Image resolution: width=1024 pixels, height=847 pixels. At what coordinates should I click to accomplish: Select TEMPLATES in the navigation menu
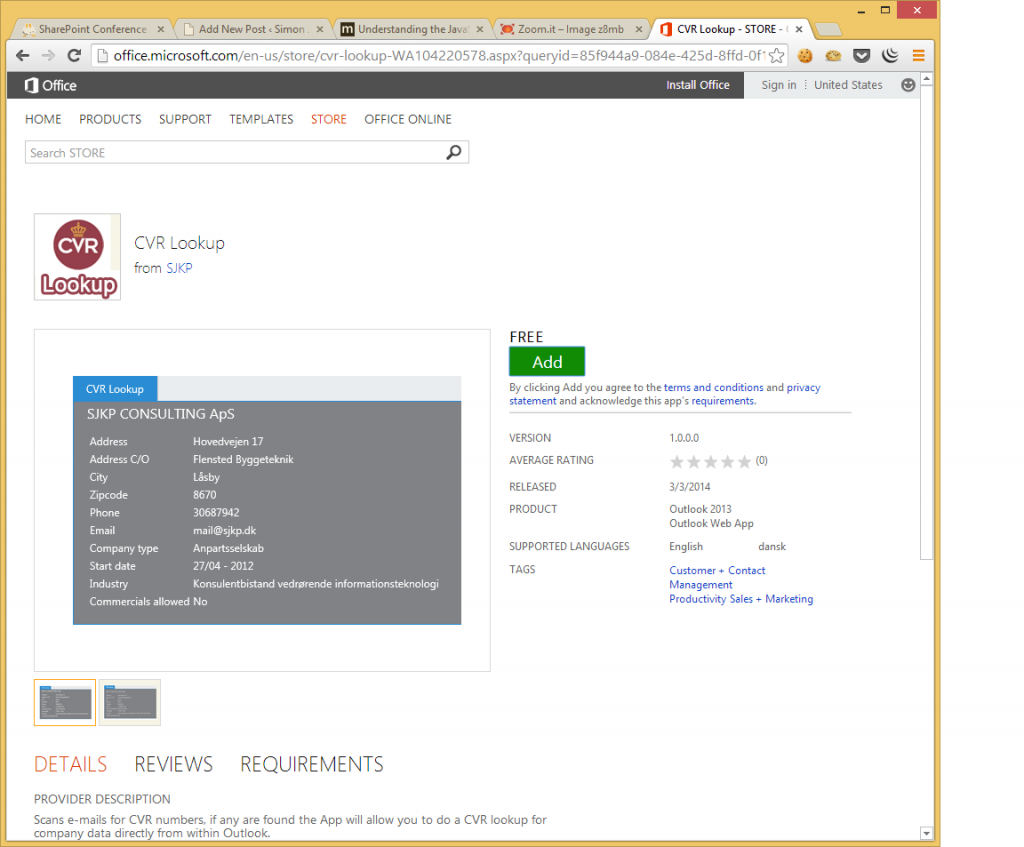[x=261, y=119]
